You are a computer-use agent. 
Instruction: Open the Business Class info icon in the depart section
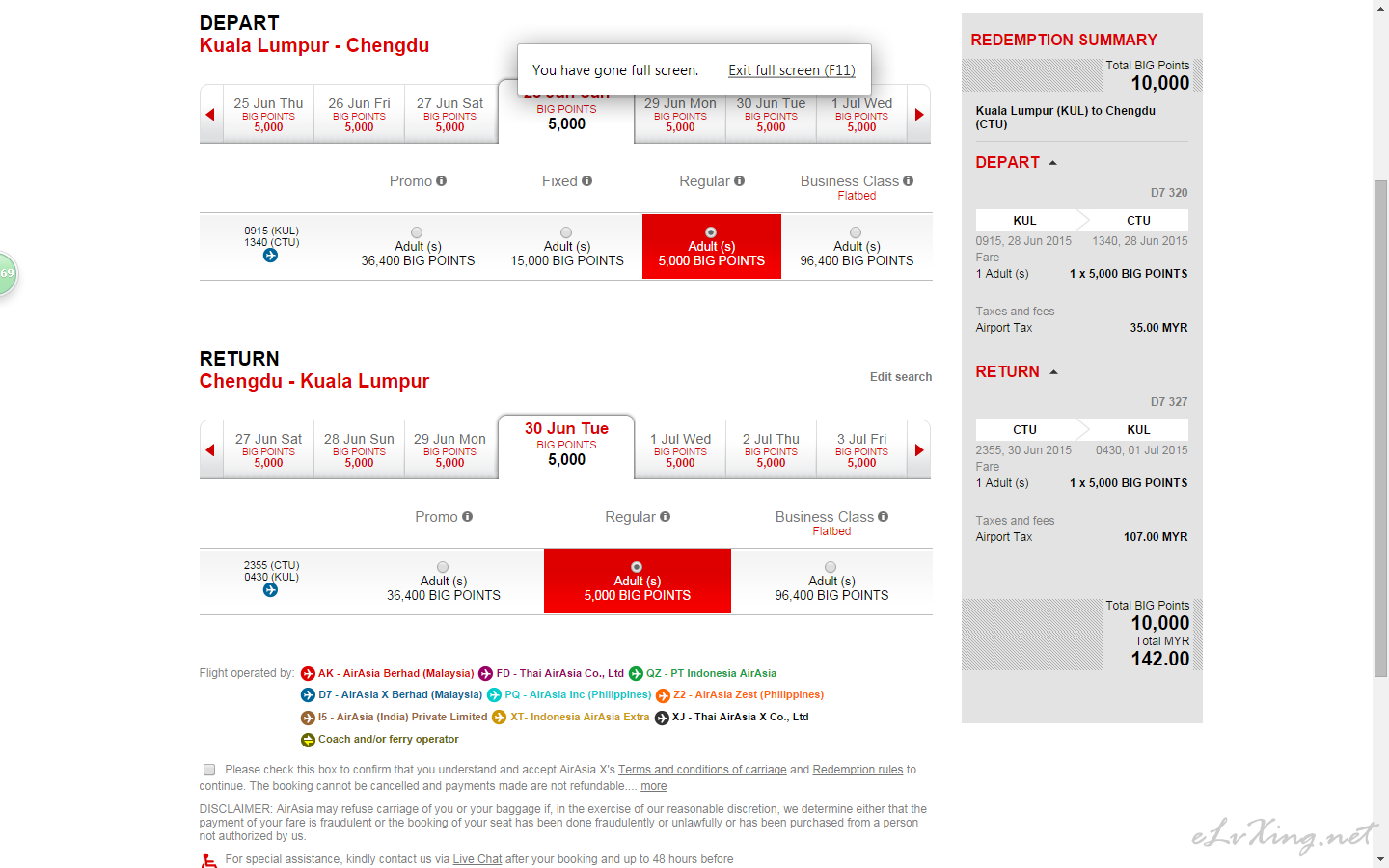tap(908, 181)
